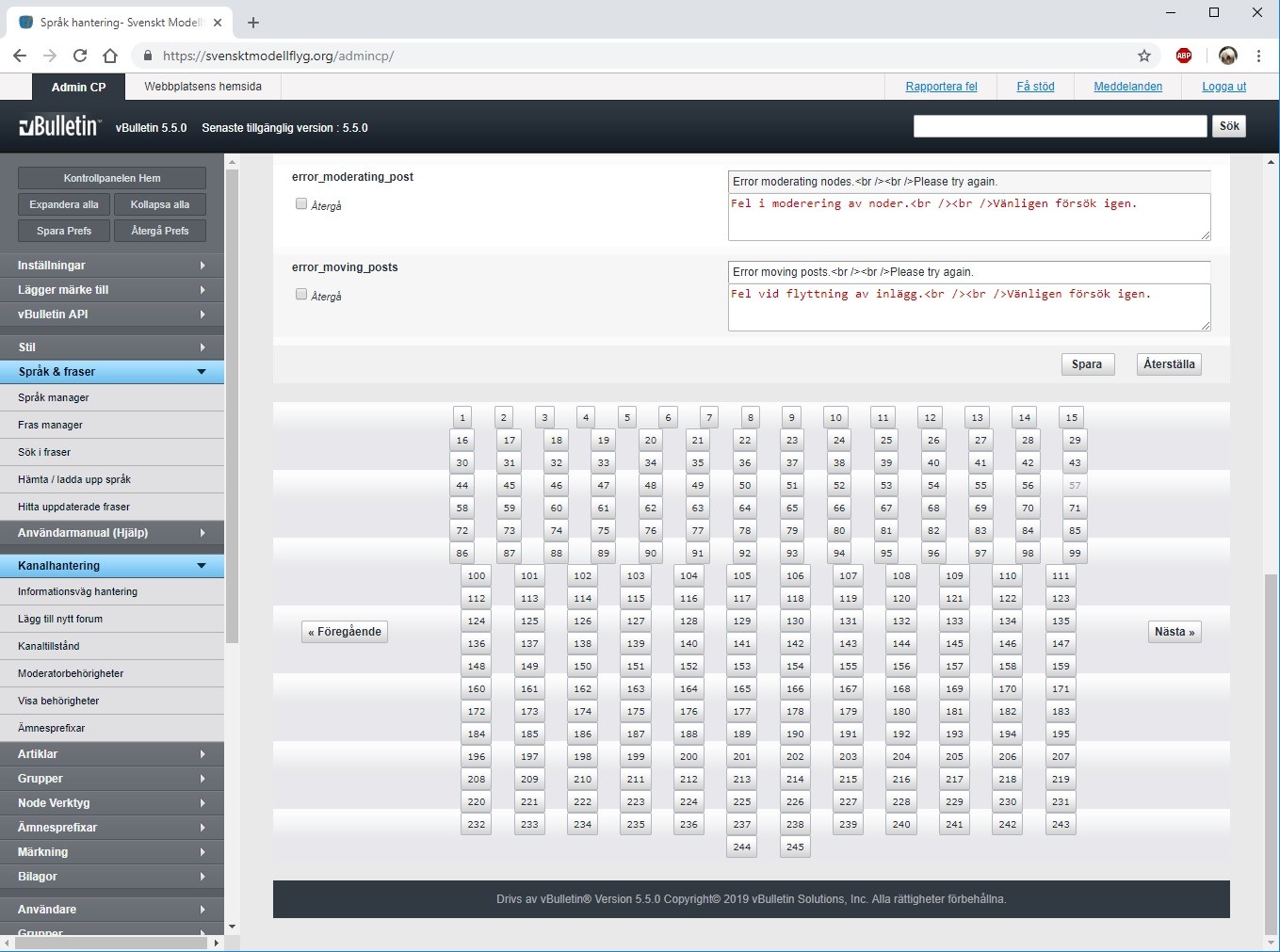Click Expandera alla button

tap(64, 204)
